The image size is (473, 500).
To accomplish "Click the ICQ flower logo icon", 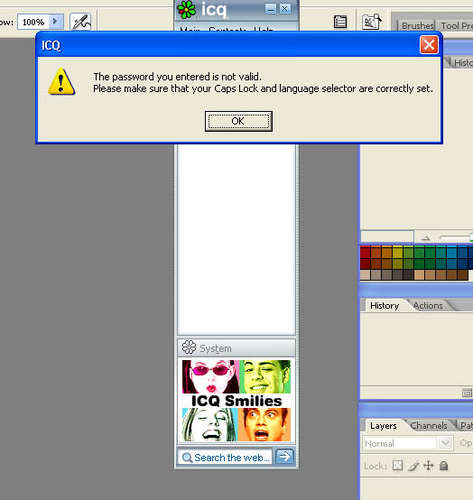I will pos(186,9).
